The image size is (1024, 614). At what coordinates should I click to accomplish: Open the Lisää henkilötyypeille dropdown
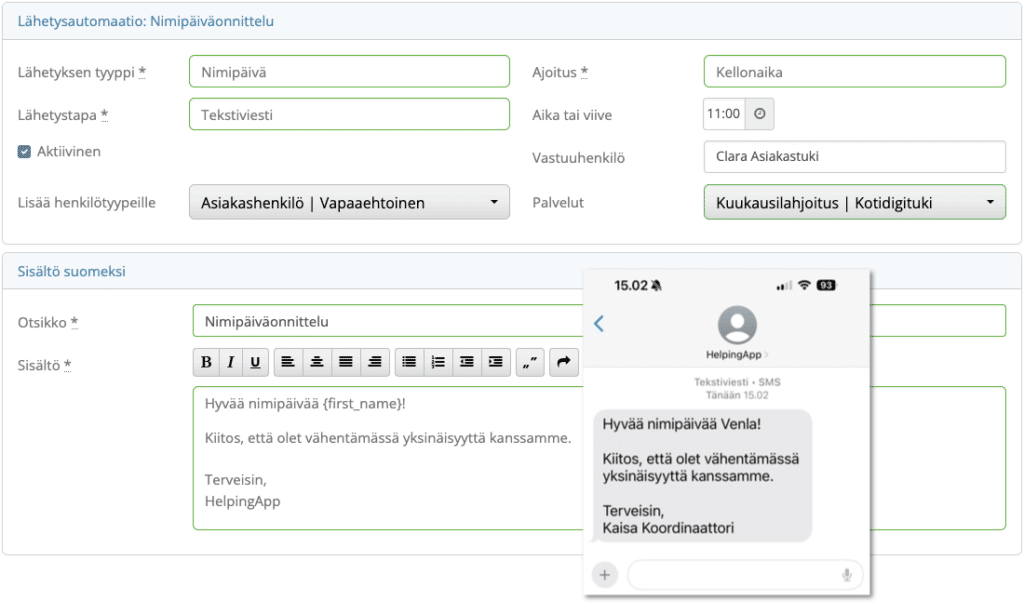click(349, 203)
